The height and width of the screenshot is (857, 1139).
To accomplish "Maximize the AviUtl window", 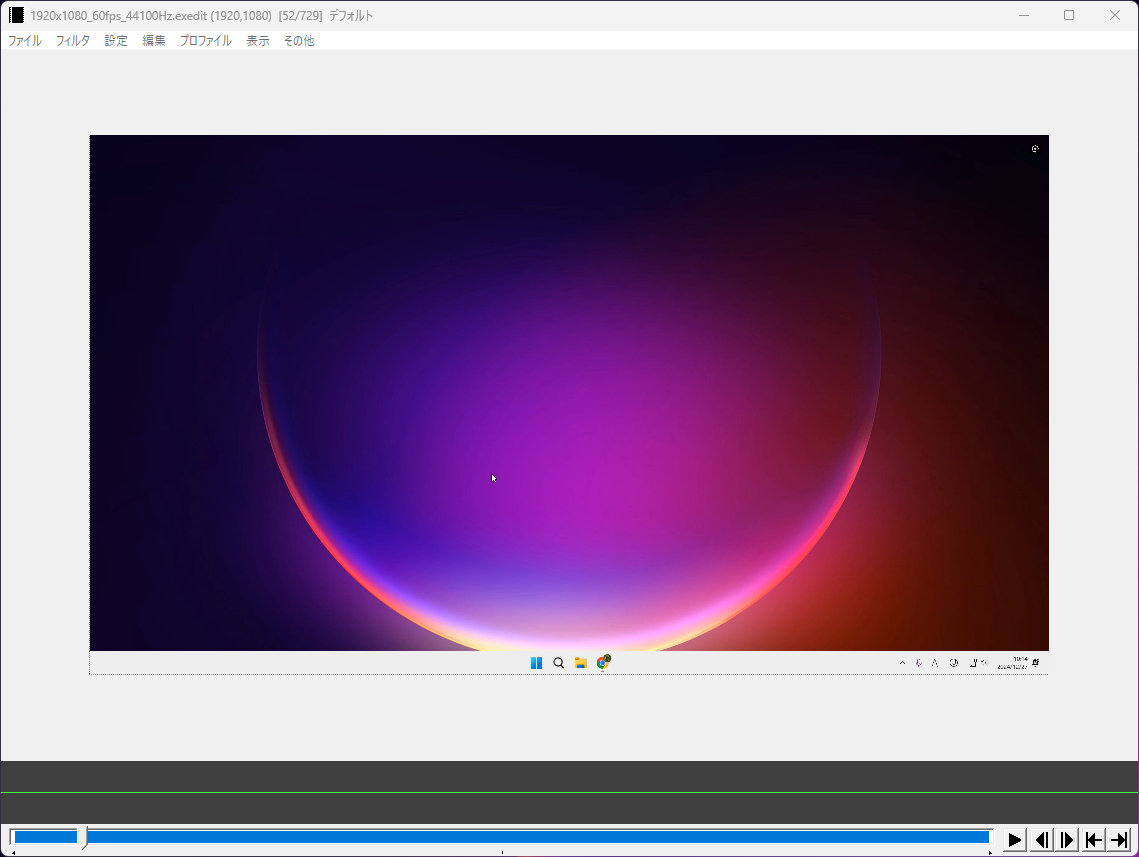I will coord(1068,15).
